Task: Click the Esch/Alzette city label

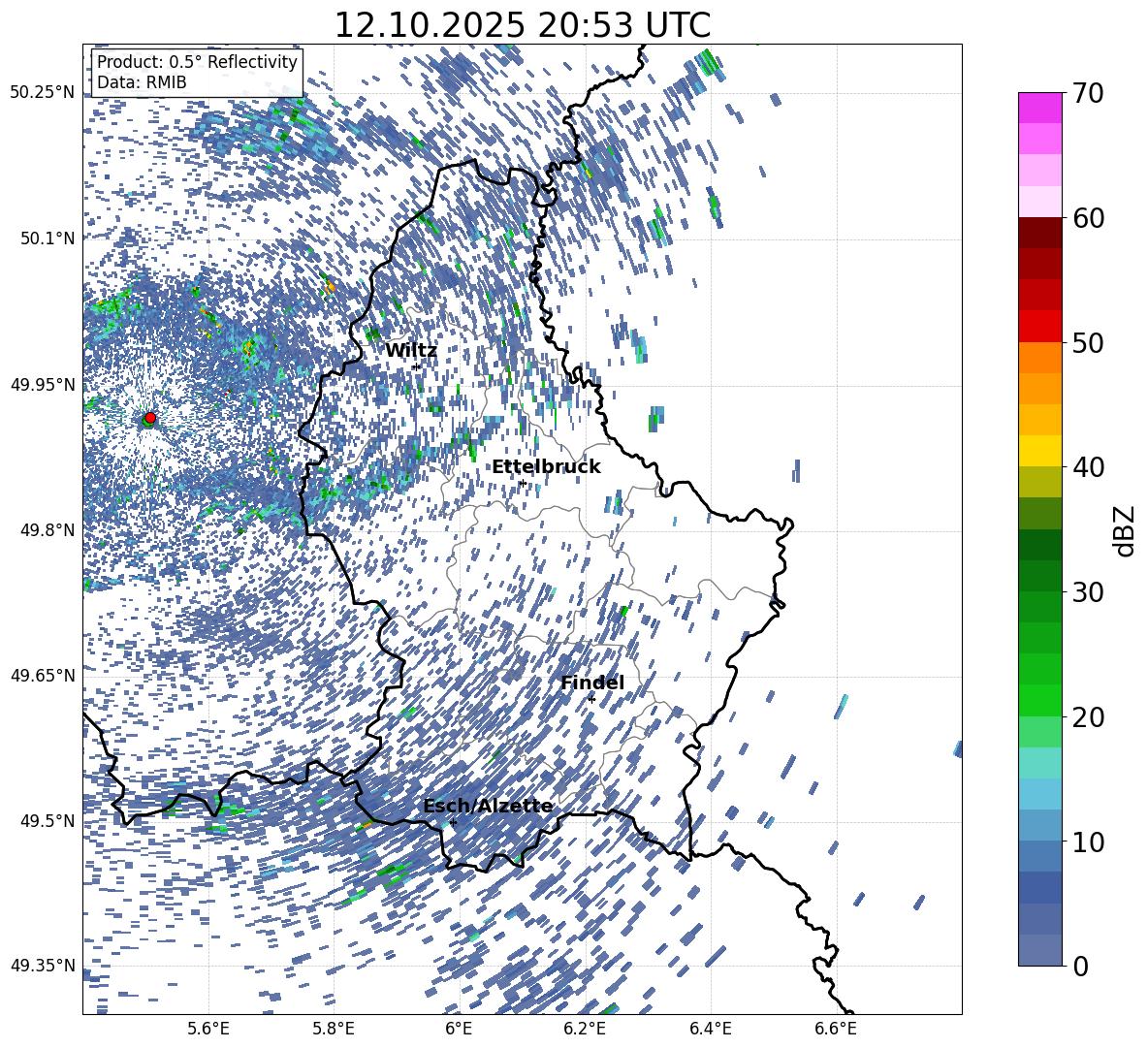Action: pos(488,806)
